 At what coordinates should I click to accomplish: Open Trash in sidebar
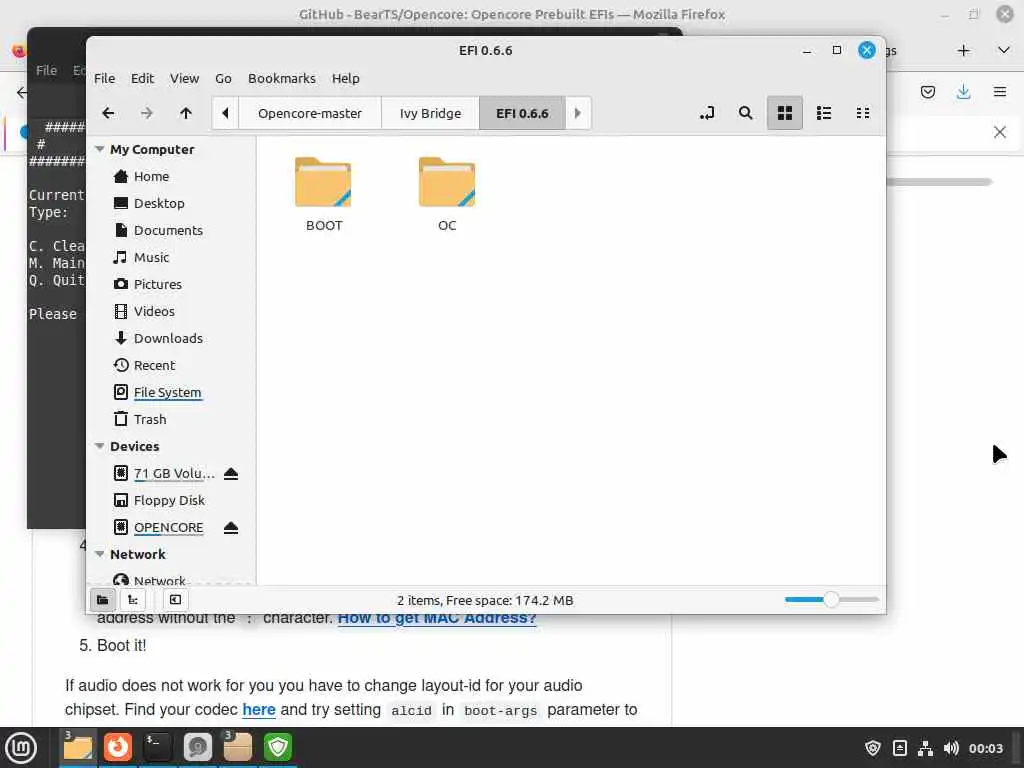click(150, 419)
